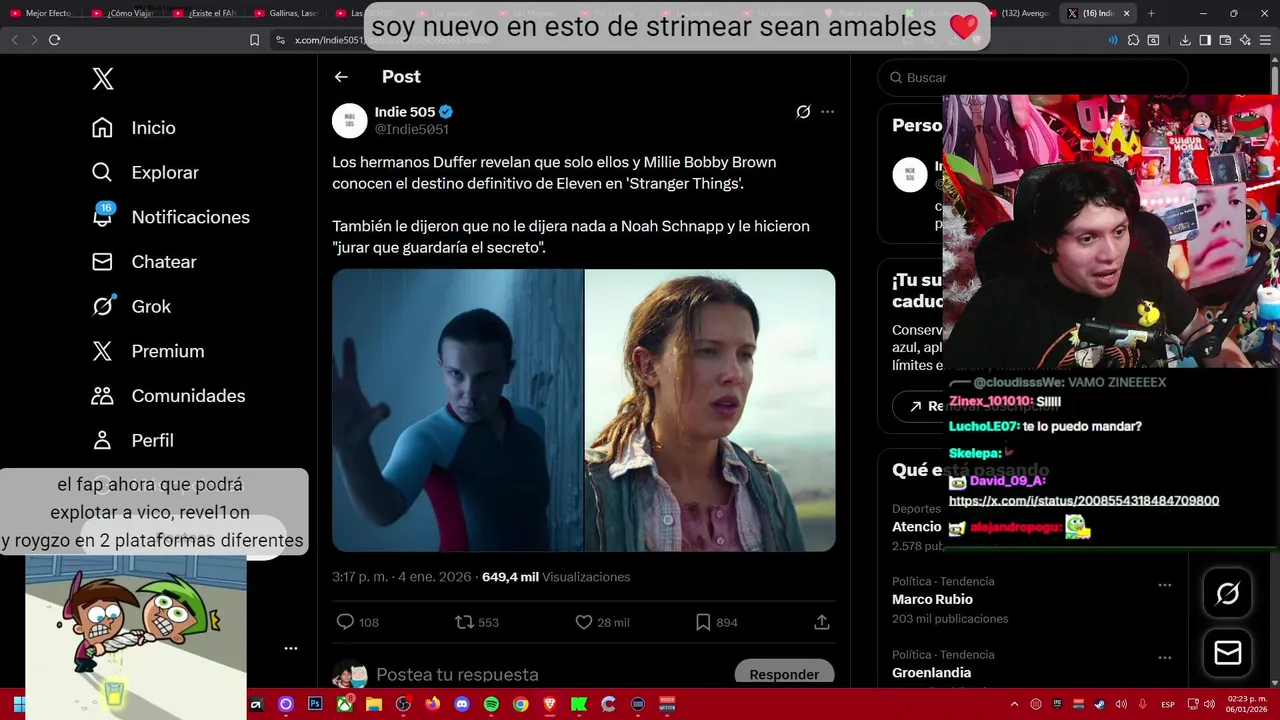Open Marco Rubio trend
The image size is (1280, 720).
click(x=932, y=599)
